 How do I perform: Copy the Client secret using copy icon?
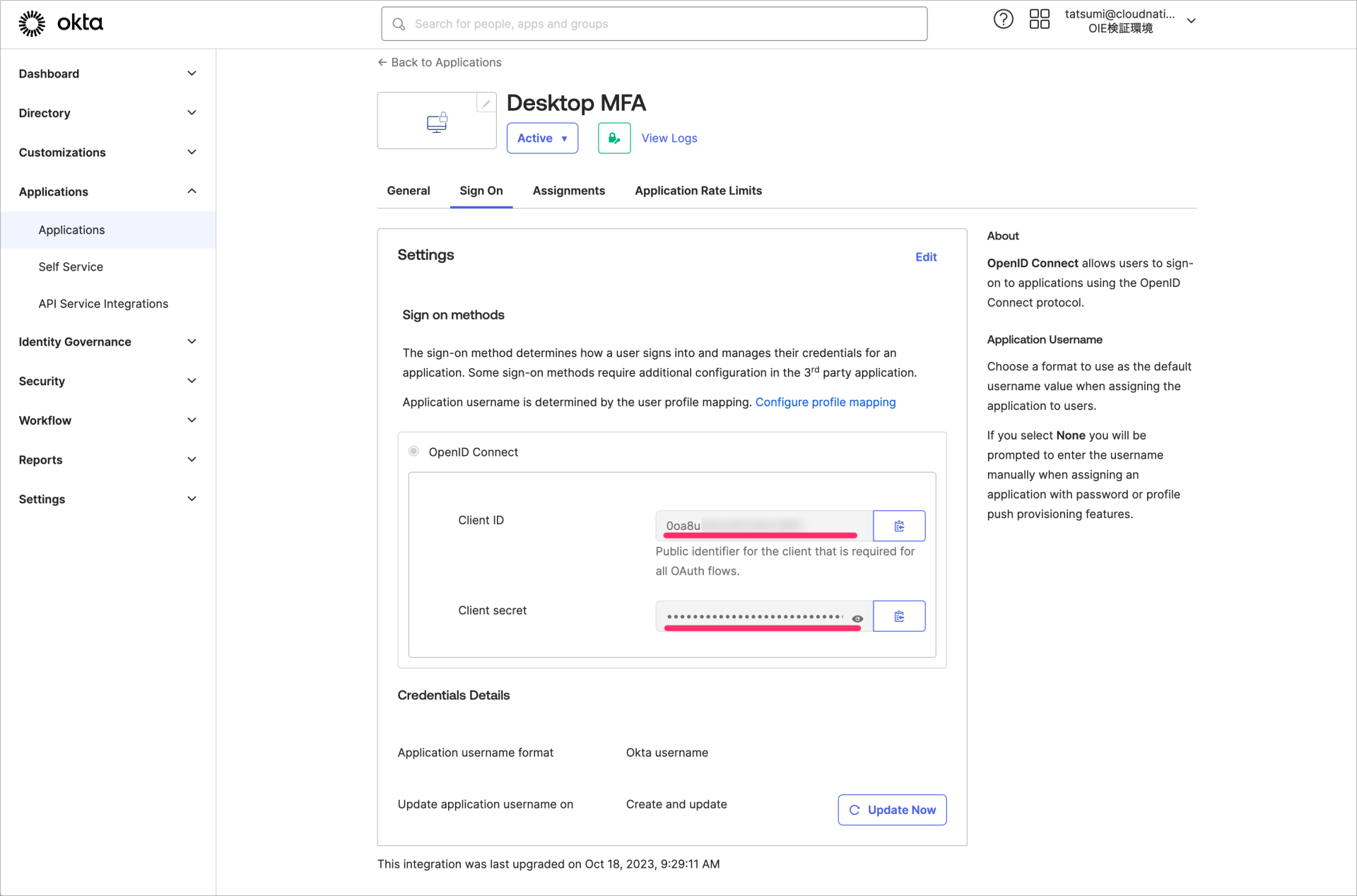(x=898, y=615)
